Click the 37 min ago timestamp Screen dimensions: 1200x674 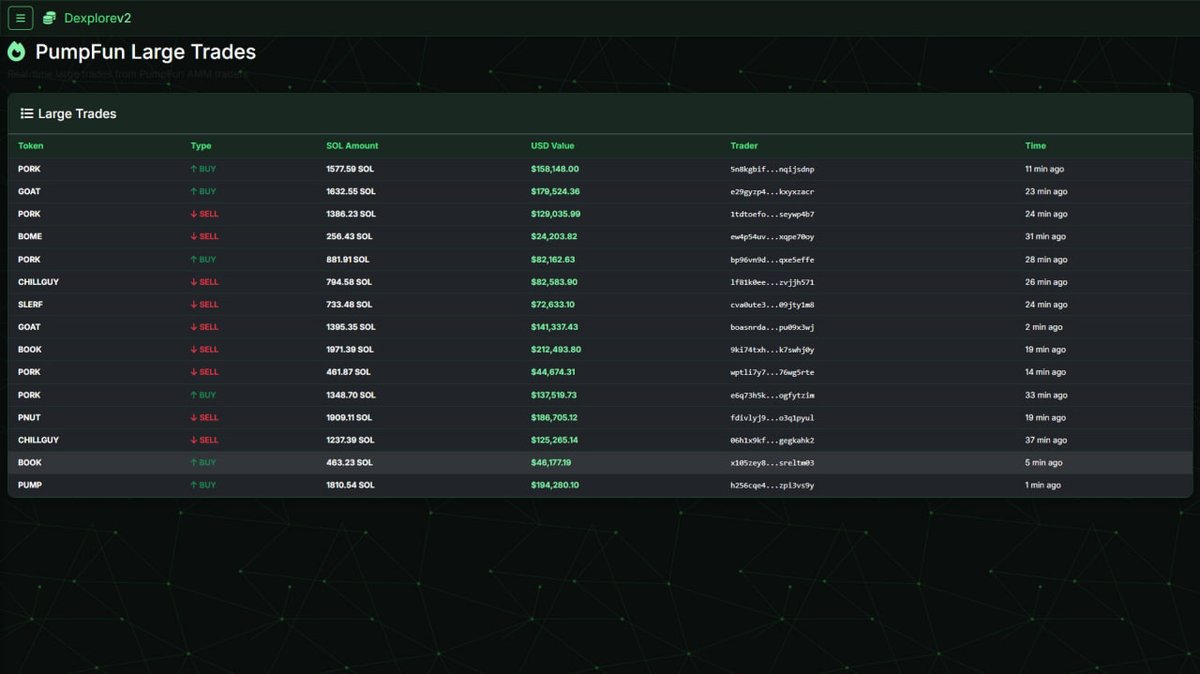(1046, 440)
